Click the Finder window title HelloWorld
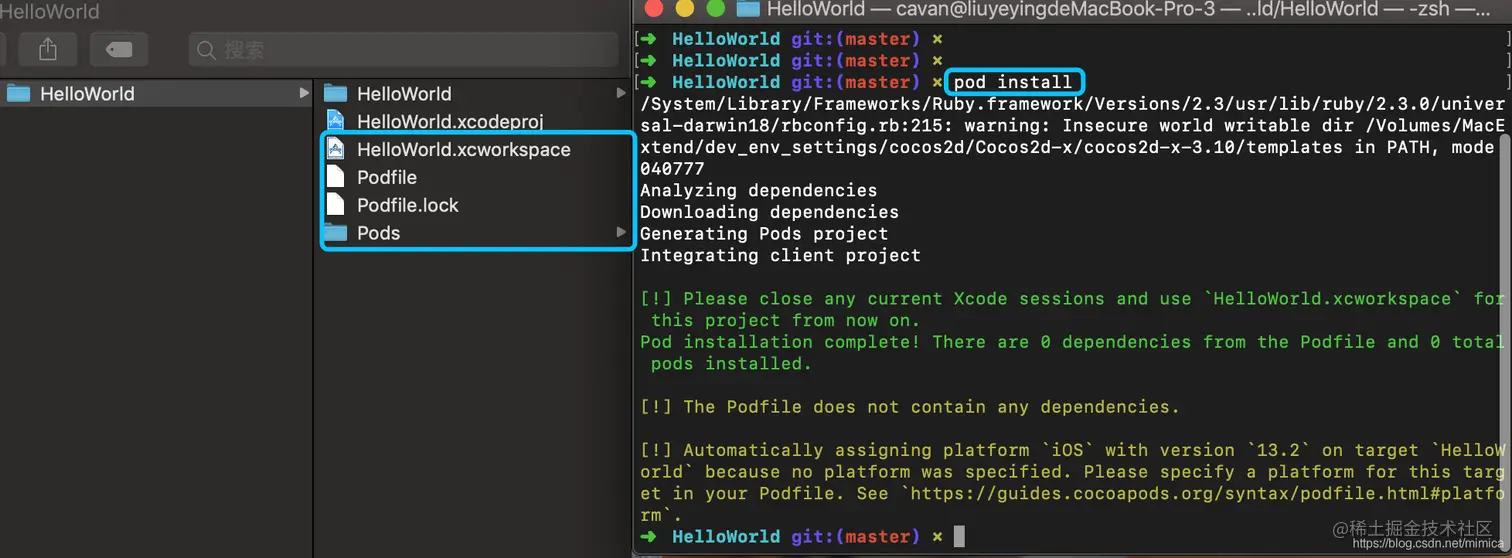The width and height of the screenshot is (1512, 558). (50, 12)
